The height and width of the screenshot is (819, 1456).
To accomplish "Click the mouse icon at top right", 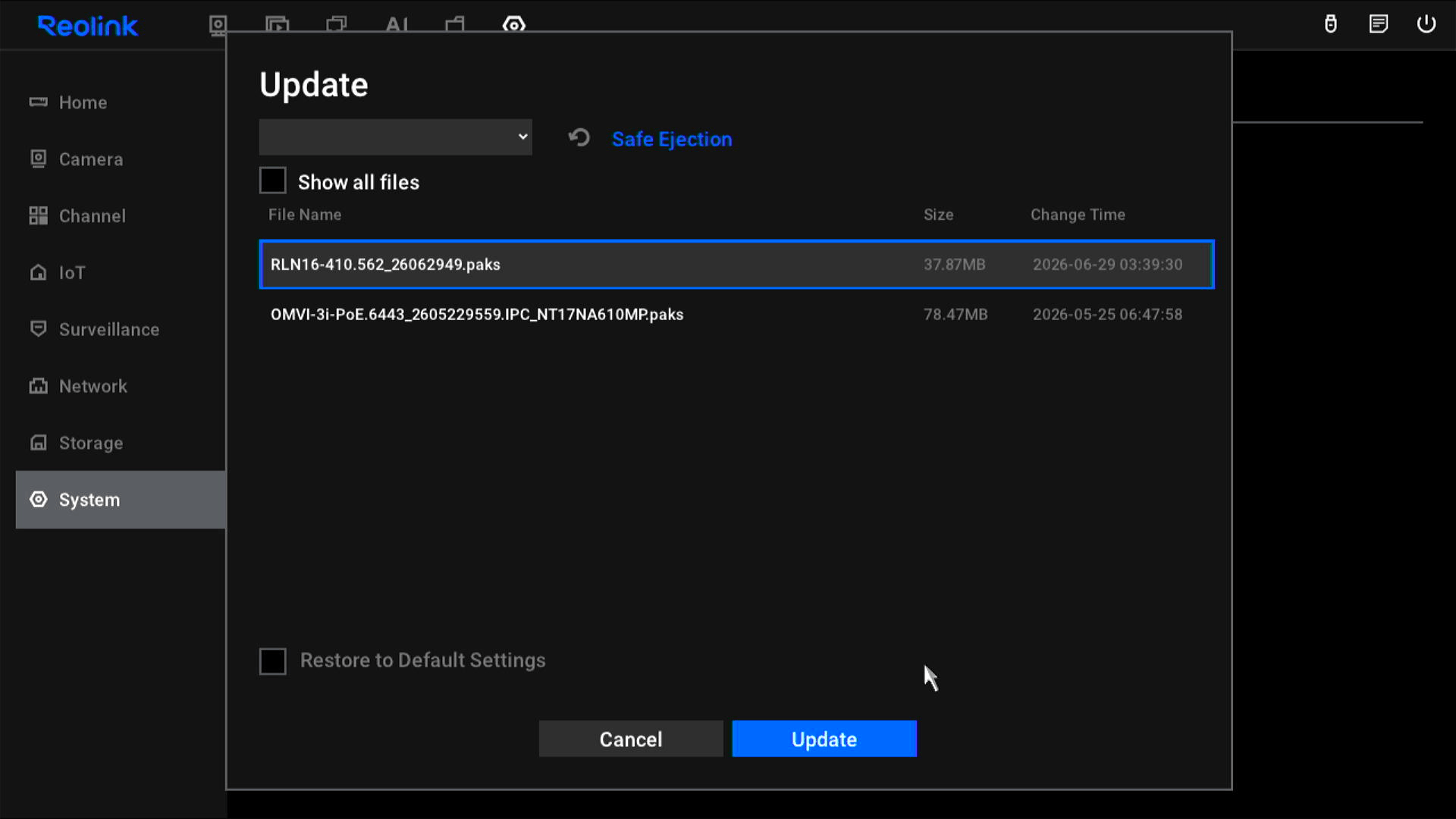I will click(1331, 24).
